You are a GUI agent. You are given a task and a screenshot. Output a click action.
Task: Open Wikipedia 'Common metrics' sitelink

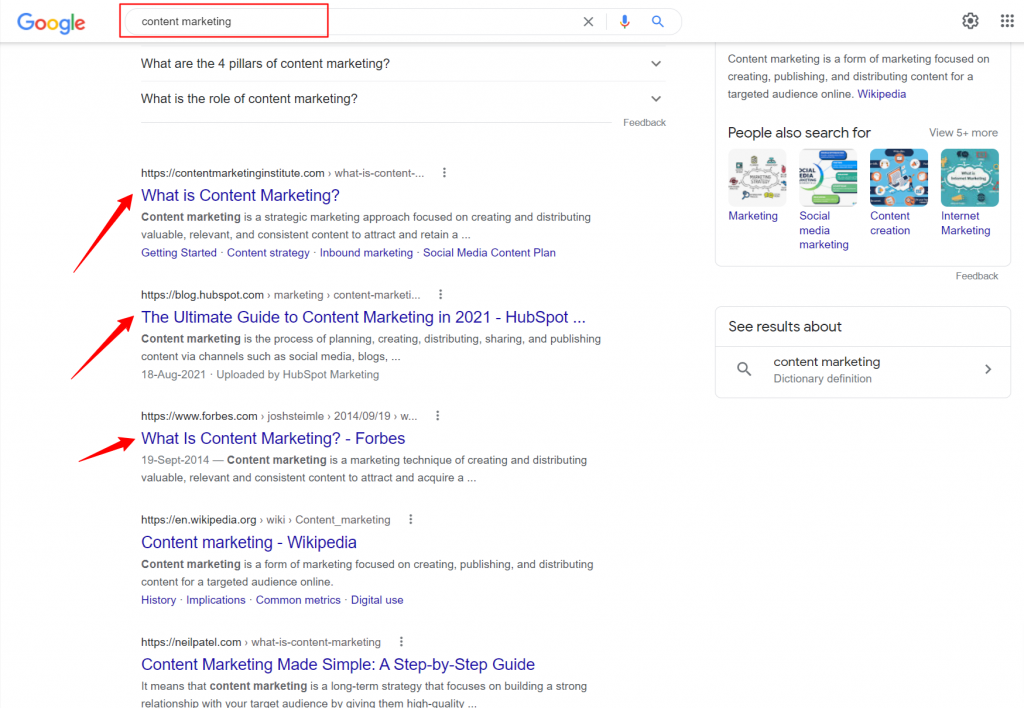pyautogui.click(x=298, y=600)
